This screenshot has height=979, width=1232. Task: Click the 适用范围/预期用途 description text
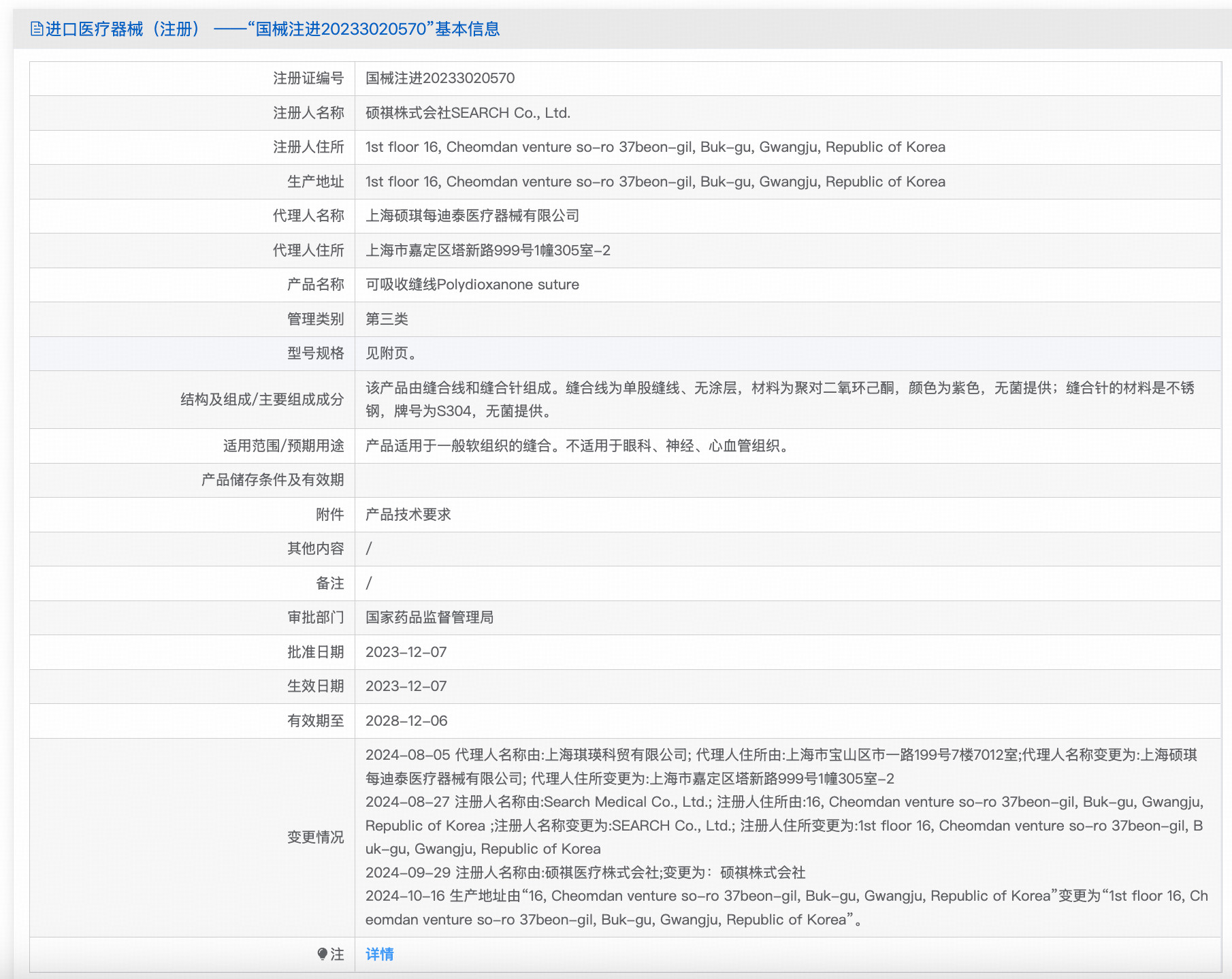coord(579,446)
